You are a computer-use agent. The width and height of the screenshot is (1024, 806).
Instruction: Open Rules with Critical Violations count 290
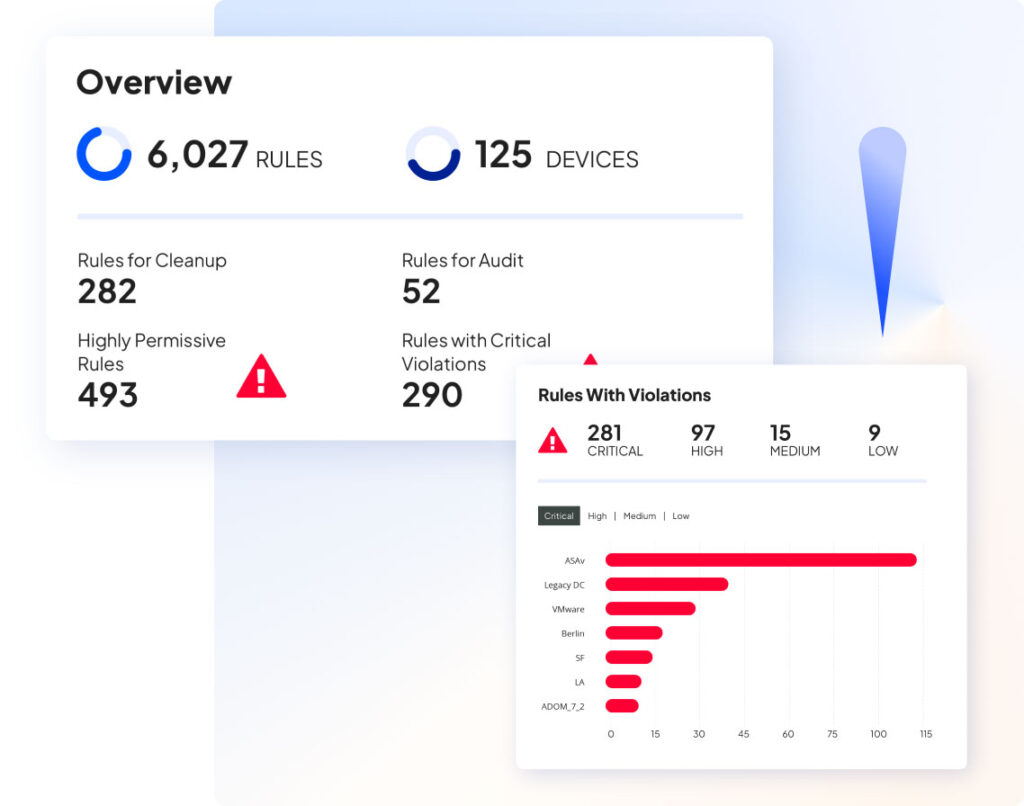tap(432, 394)
